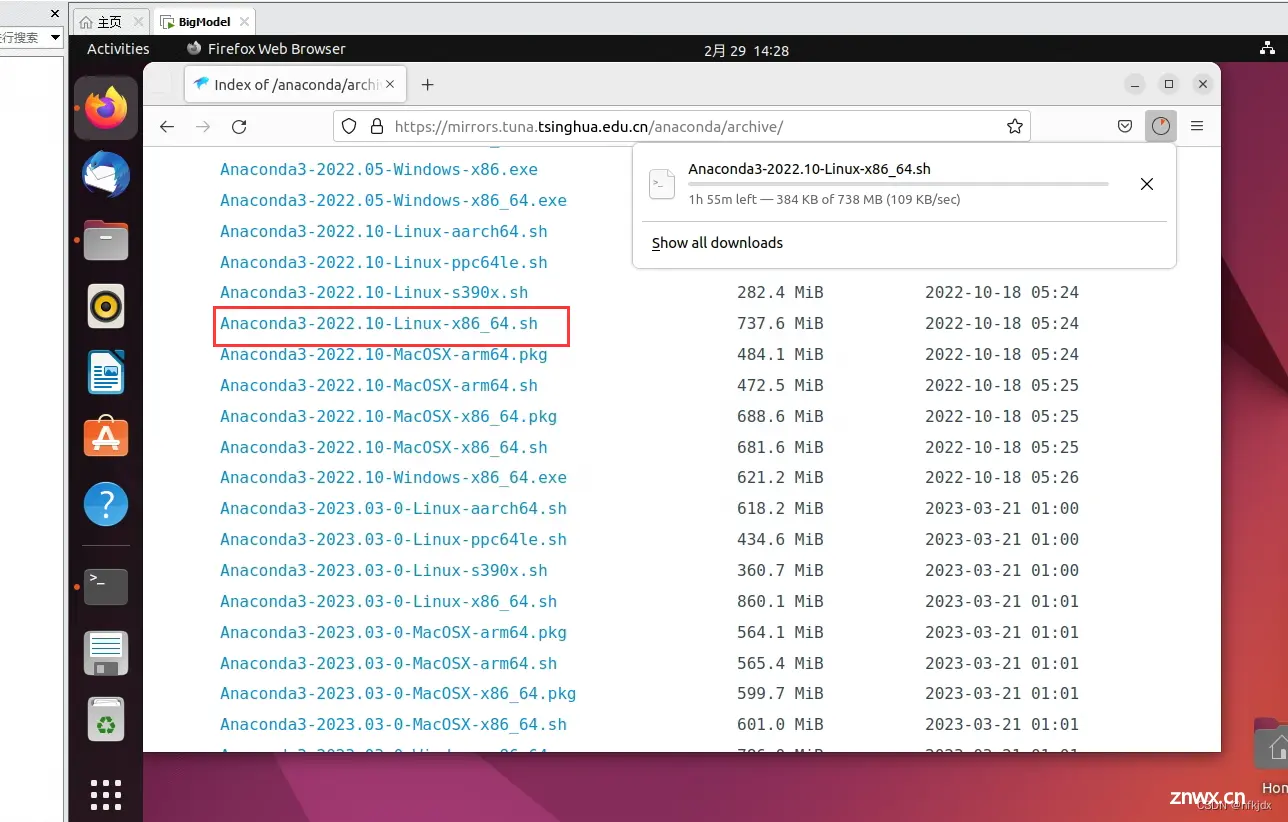Open Firefox from the Ubuntu dock
This screenshot has height=822, width=1288.
(106, 108)
